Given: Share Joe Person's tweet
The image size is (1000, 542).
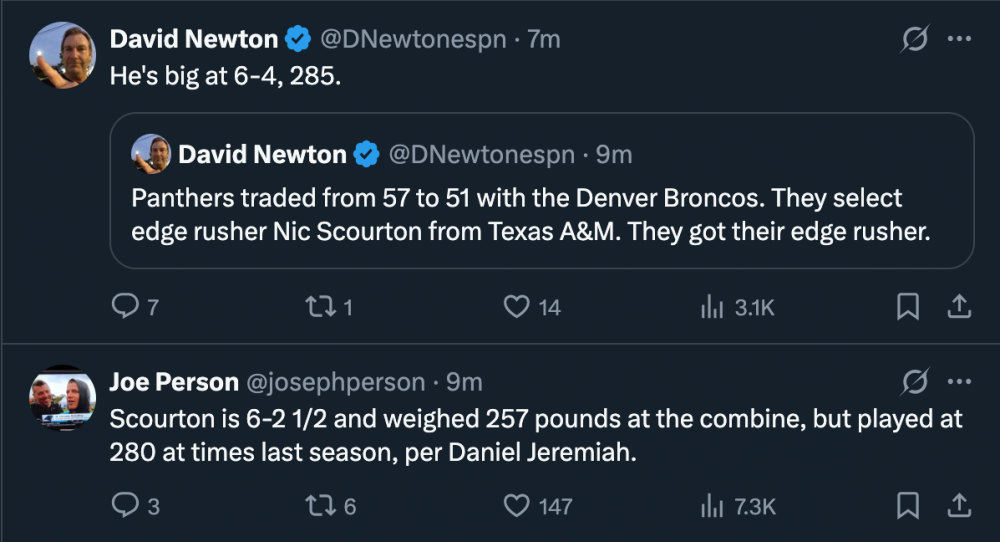Looking at the screenshot, I should [x=957, y=506].
